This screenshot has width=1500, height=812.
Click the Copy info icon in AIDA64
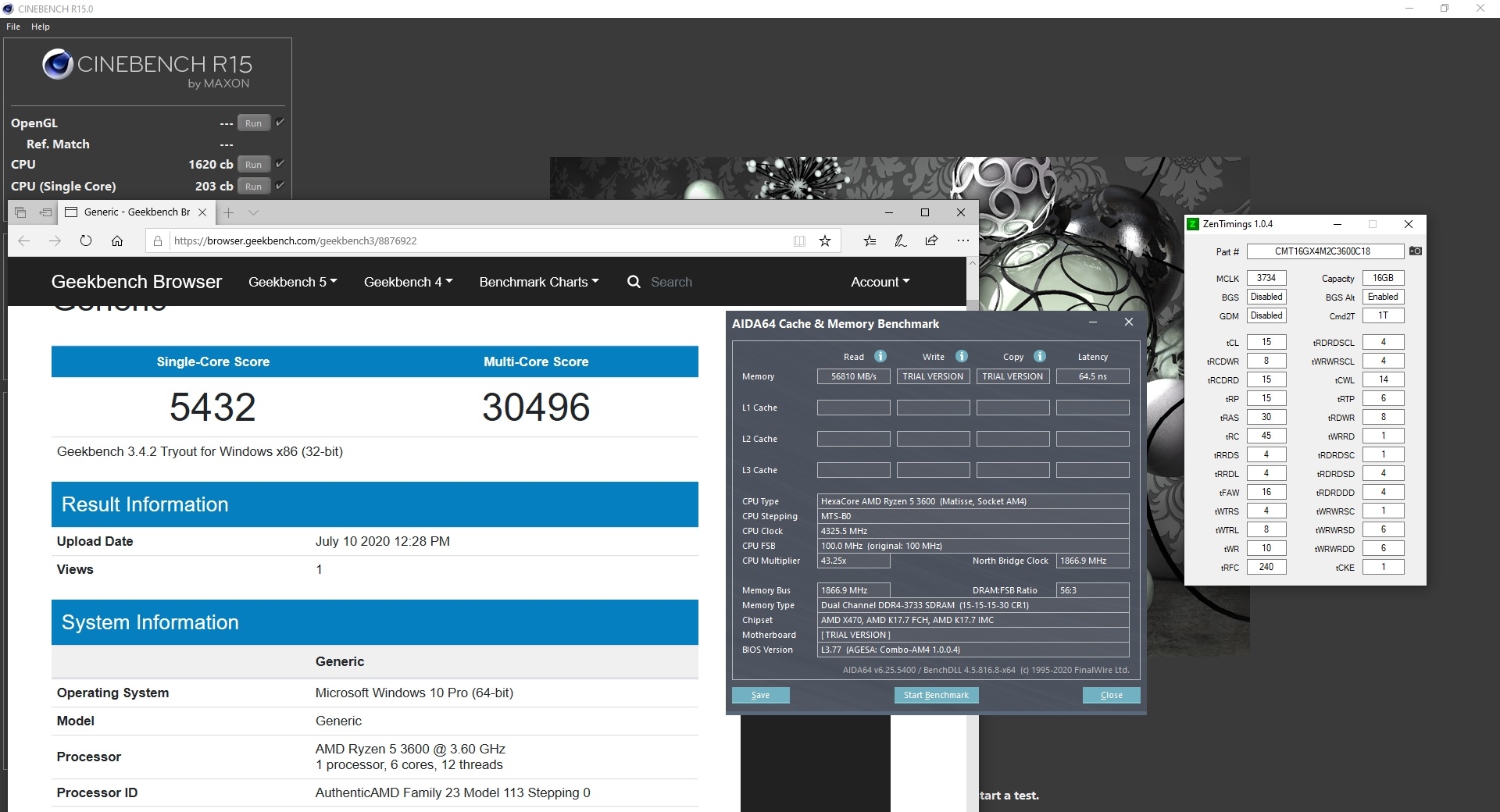[1040, 356]
